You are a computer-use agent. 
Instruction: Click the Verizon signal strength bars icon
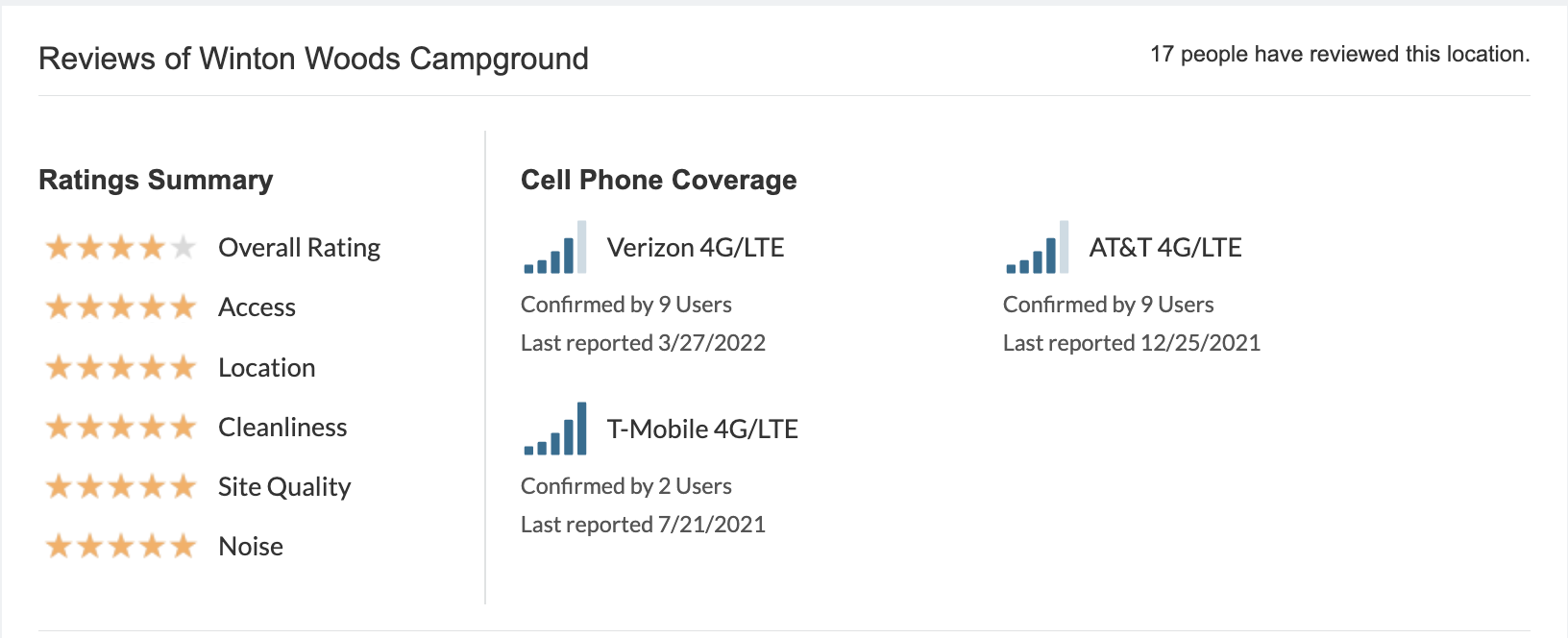(555, 247)
